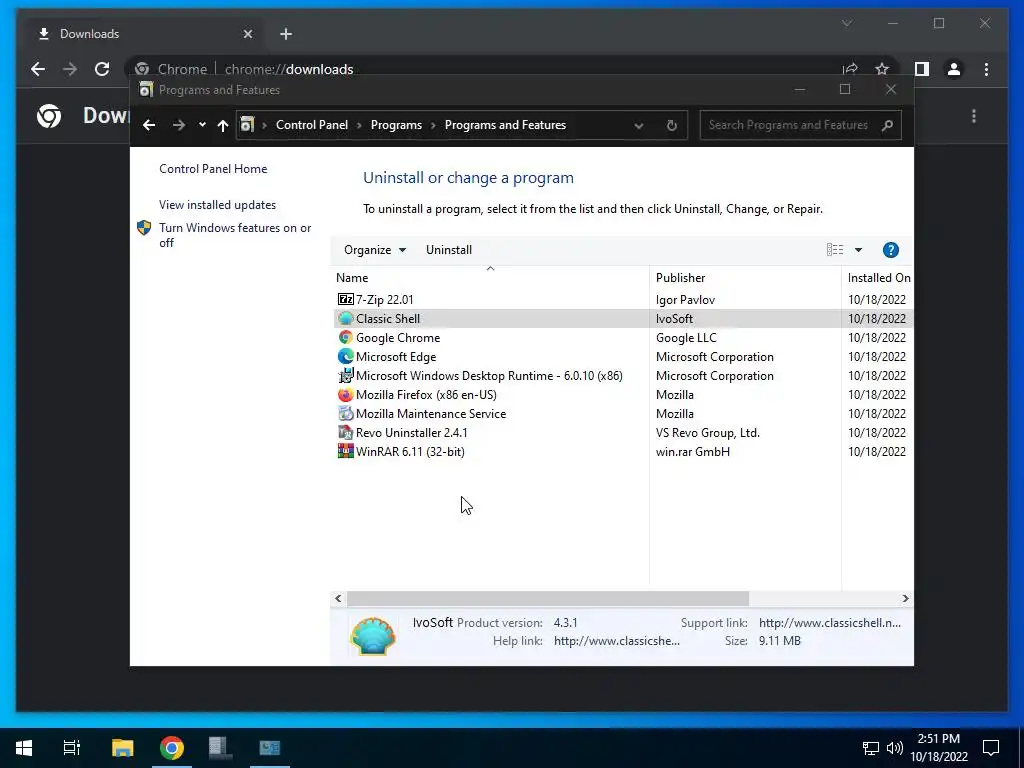Click the large Classic Shell details pane icon
Screen dimensions: 1024x768
(373, 635)
